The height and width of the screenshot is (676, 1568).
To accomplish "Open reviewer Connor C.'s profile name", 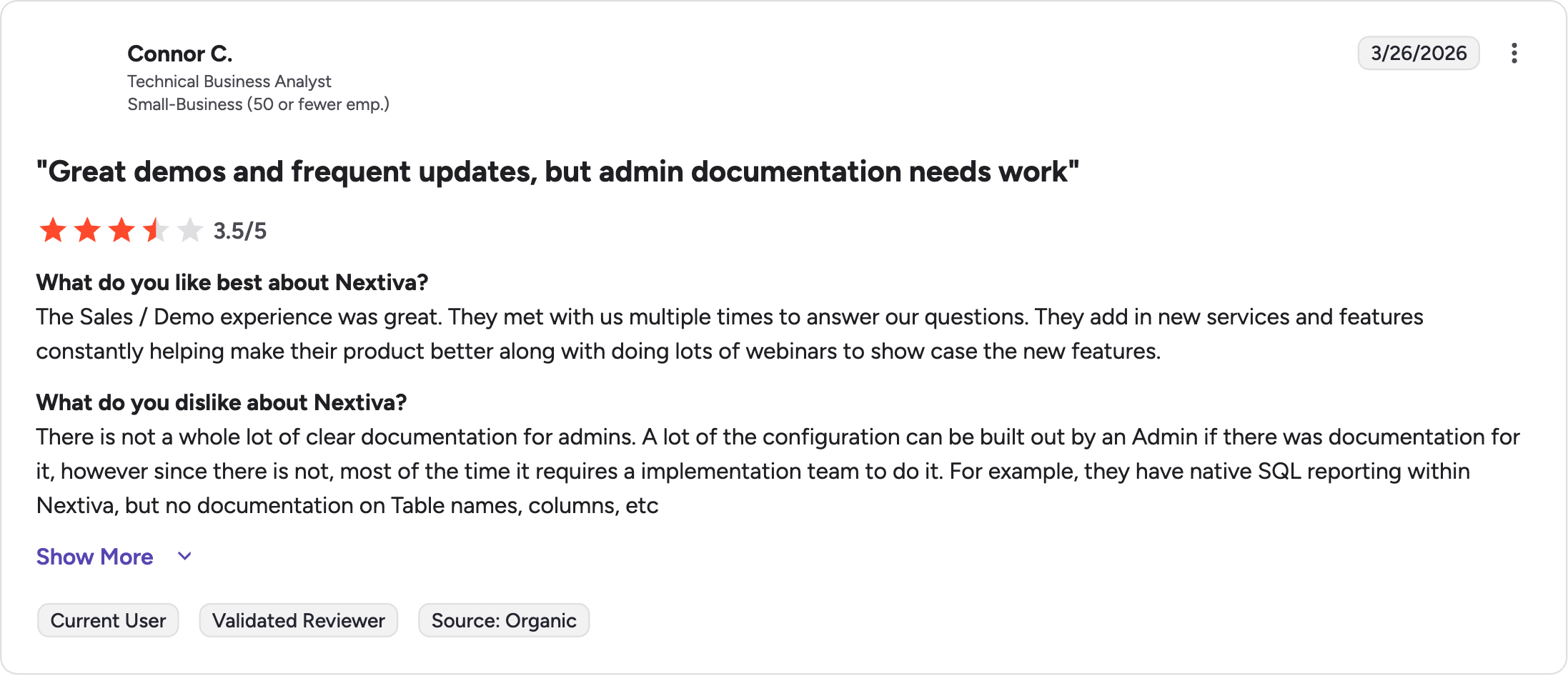I will coord(180,54).
